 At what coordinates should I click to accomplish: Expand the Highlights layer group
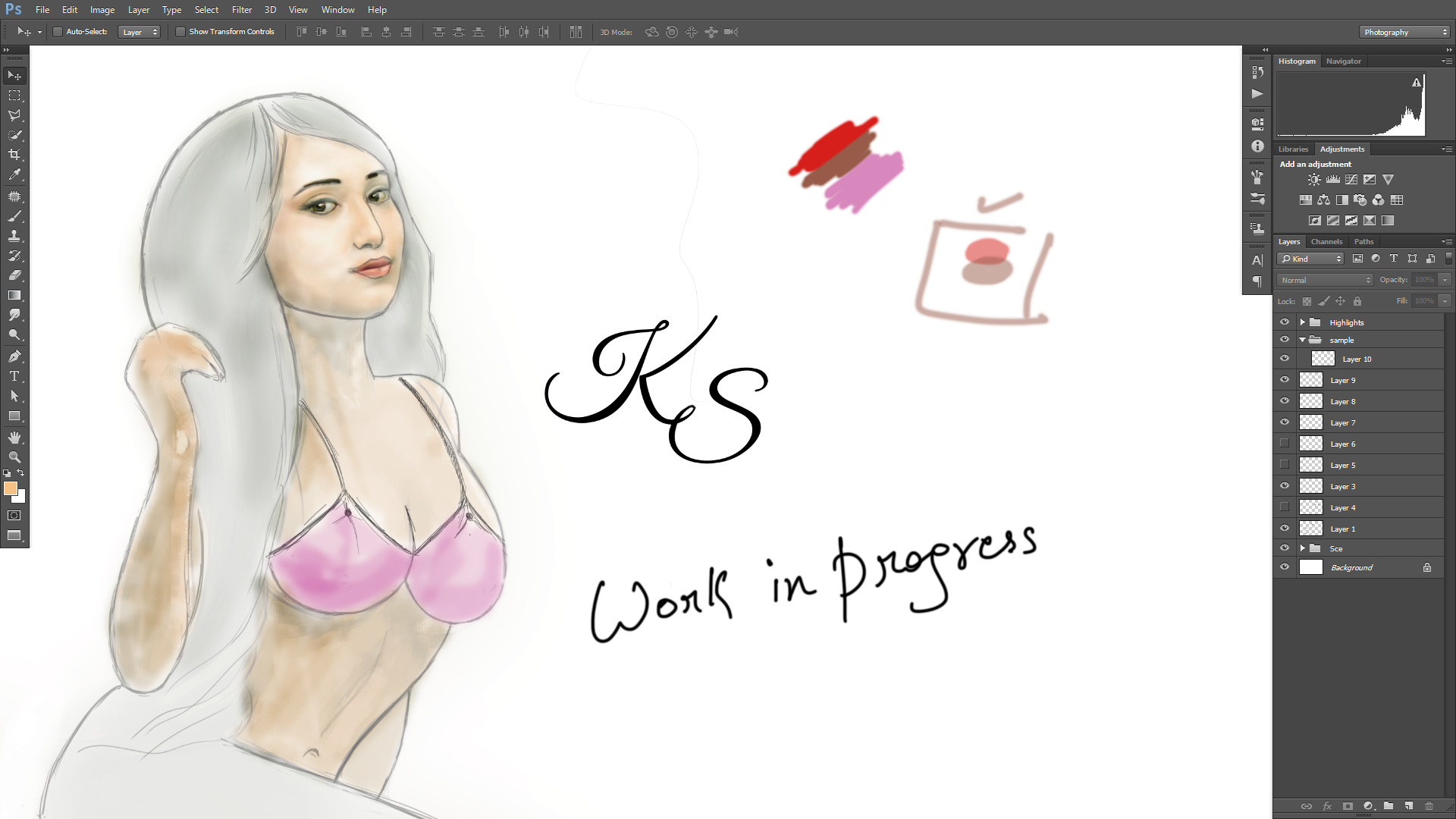(x=1303, y=322)
